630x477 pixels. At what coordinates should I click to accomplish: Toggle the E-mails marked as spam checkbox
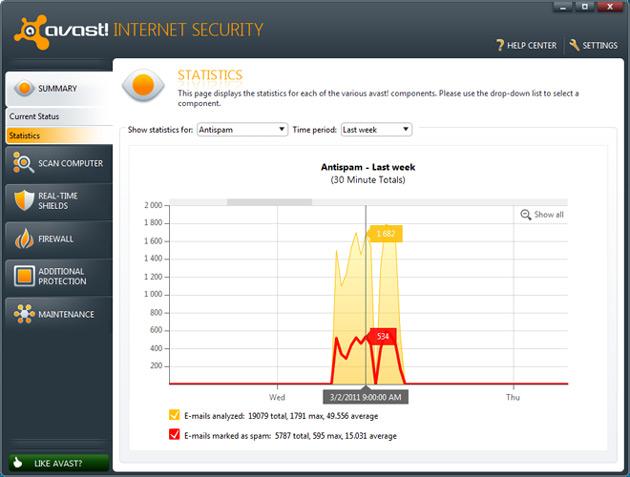[174, 434]
